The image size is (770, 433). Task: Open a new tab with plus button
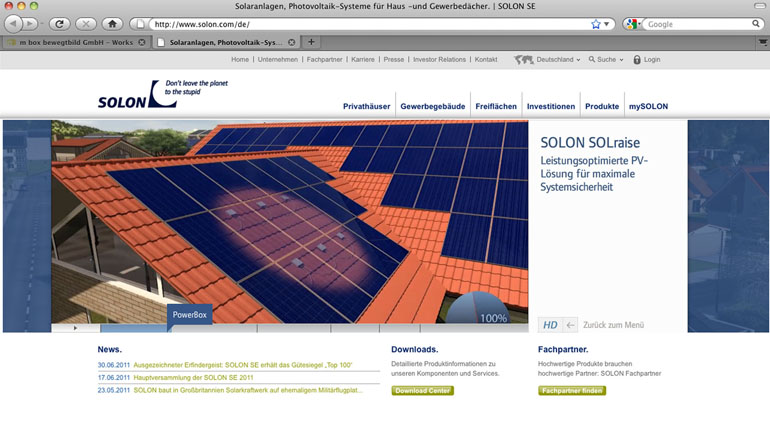(x=311, y=42)
